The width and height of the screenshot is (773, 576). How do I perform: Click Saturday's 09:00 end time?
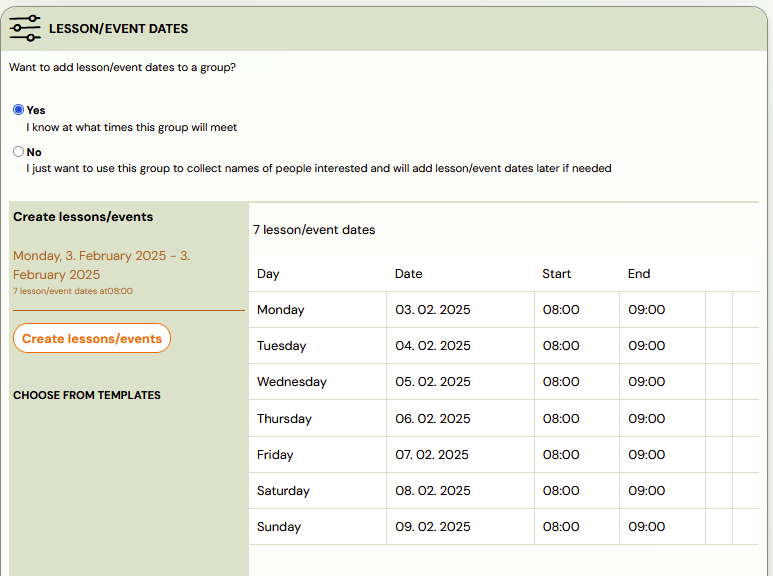[646, 491]
